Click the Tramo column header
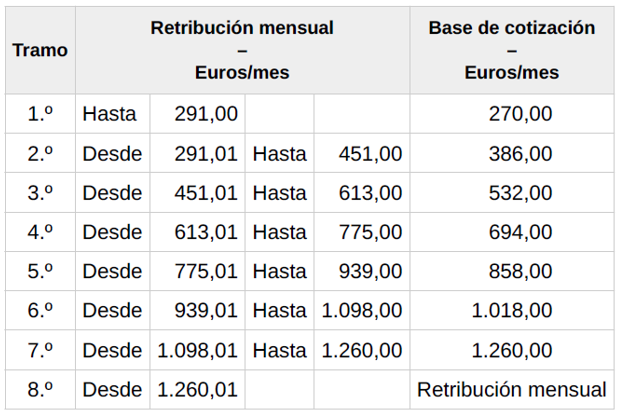The width and height of the screenshot is (620, 416). coord(40,50)
